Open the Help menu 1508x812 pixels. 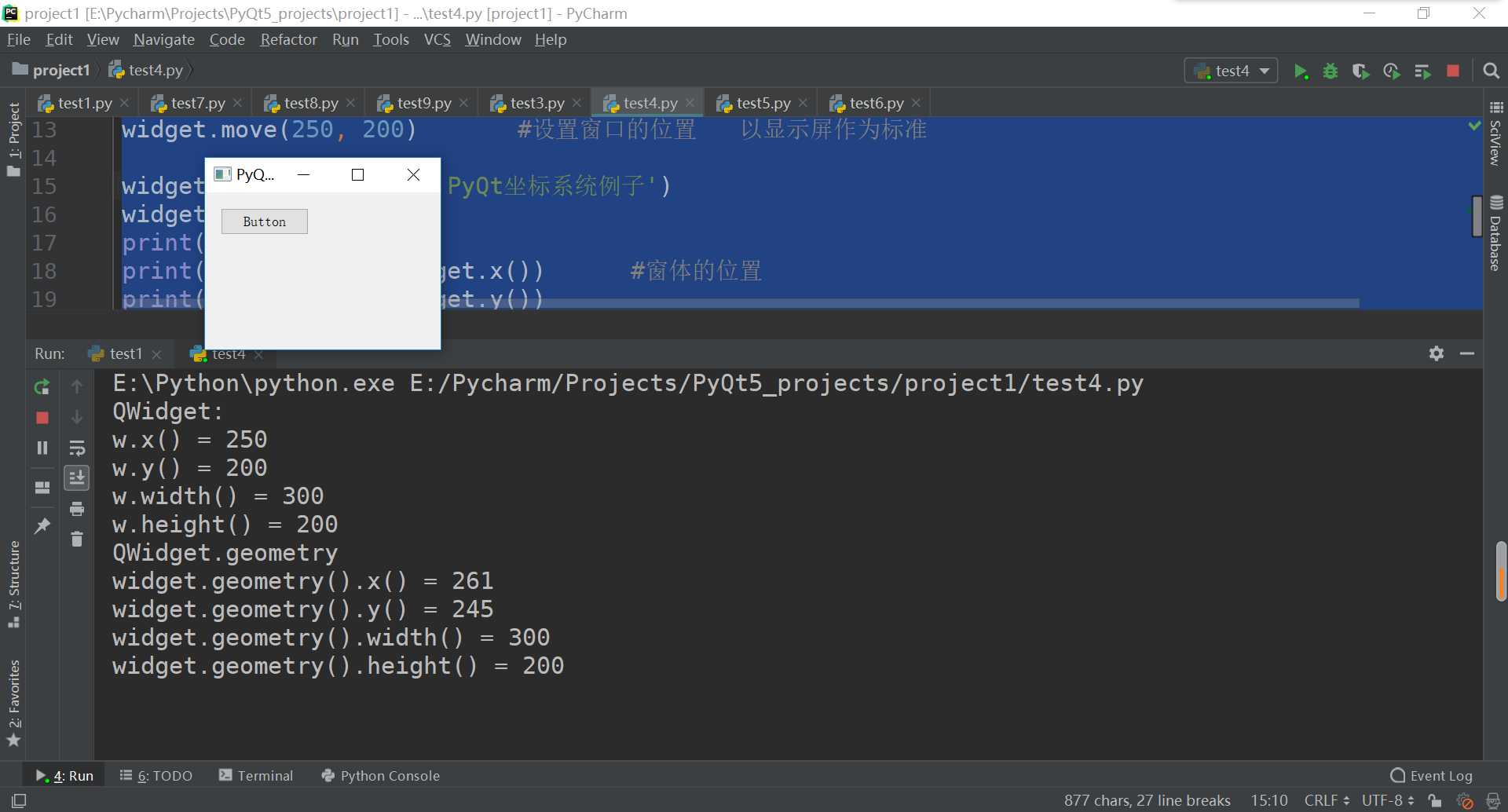[551, 39]
